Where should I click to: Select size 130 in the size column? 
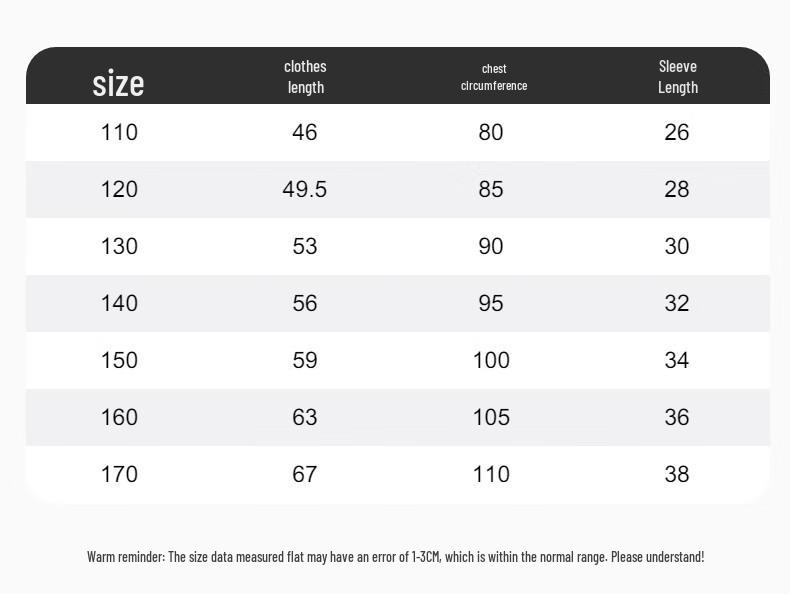tap(119, 246)
